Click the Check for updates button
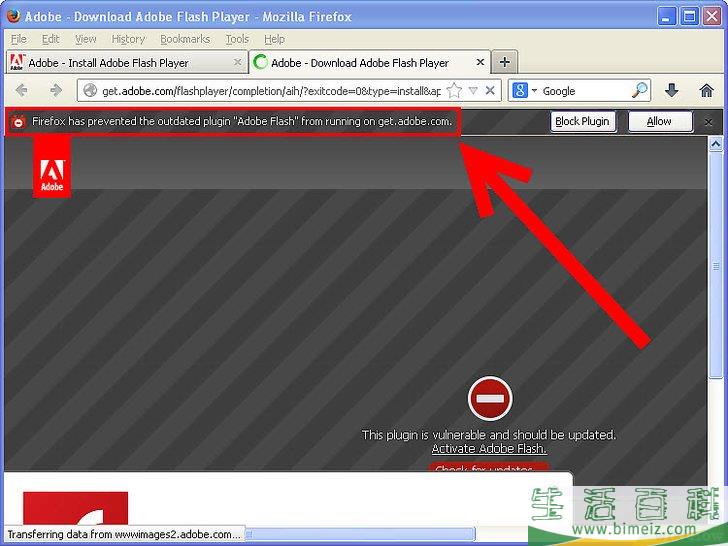728x546 pixels. (x=488, y=467)
